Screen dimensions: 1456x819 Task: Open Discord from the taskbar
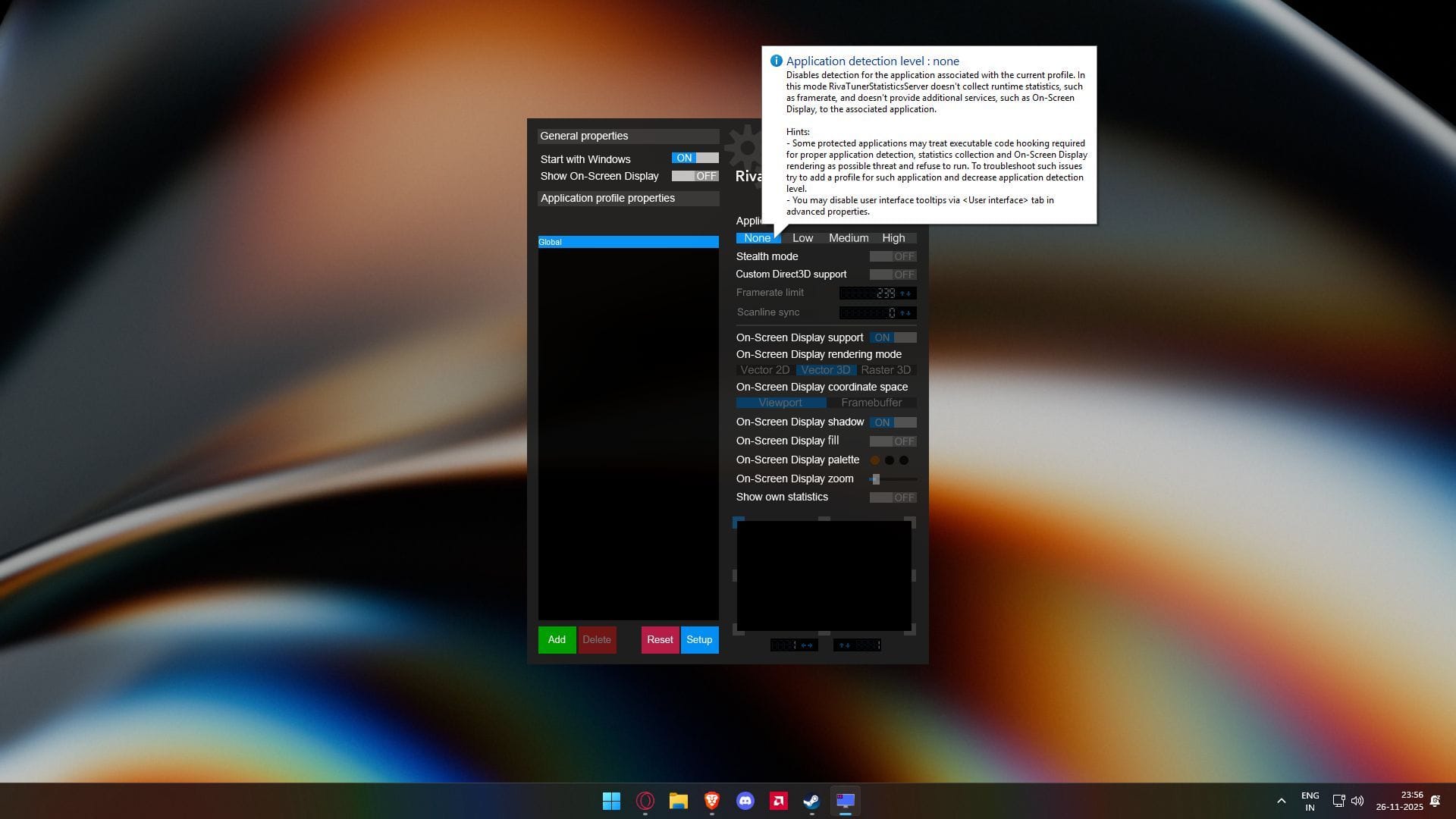(745, 801)
